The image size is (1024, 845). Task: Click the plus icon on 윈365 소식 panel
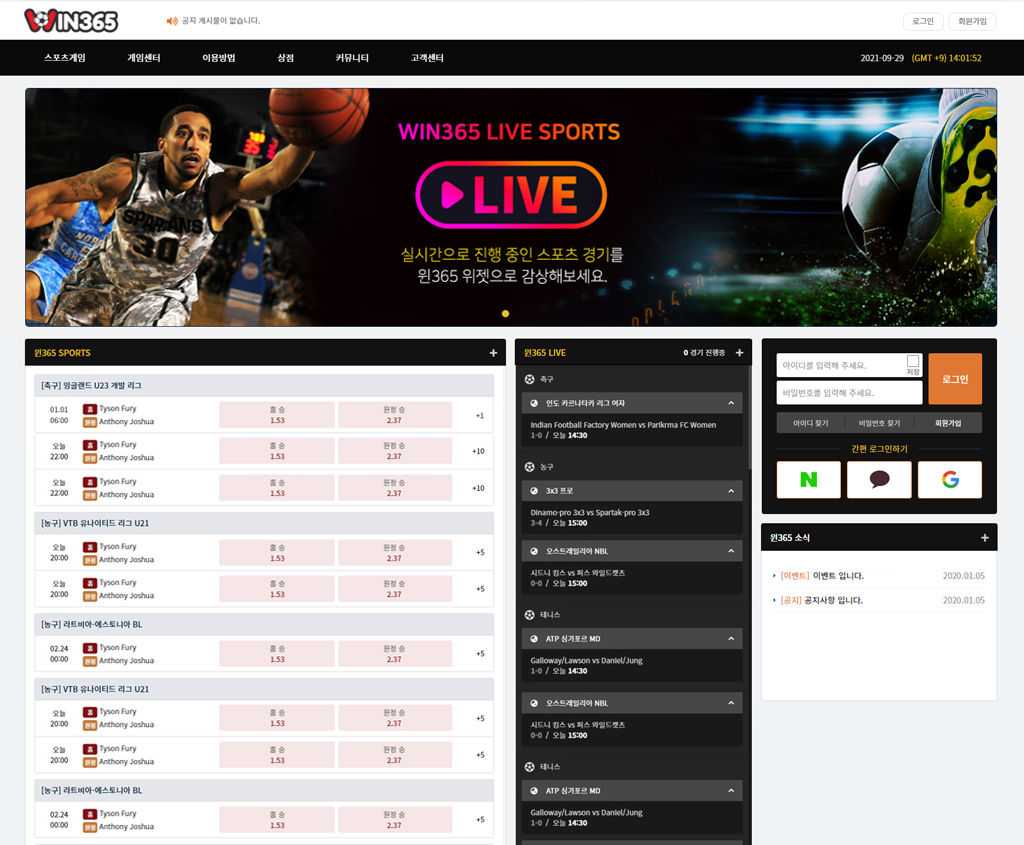(x=984, y=538)
